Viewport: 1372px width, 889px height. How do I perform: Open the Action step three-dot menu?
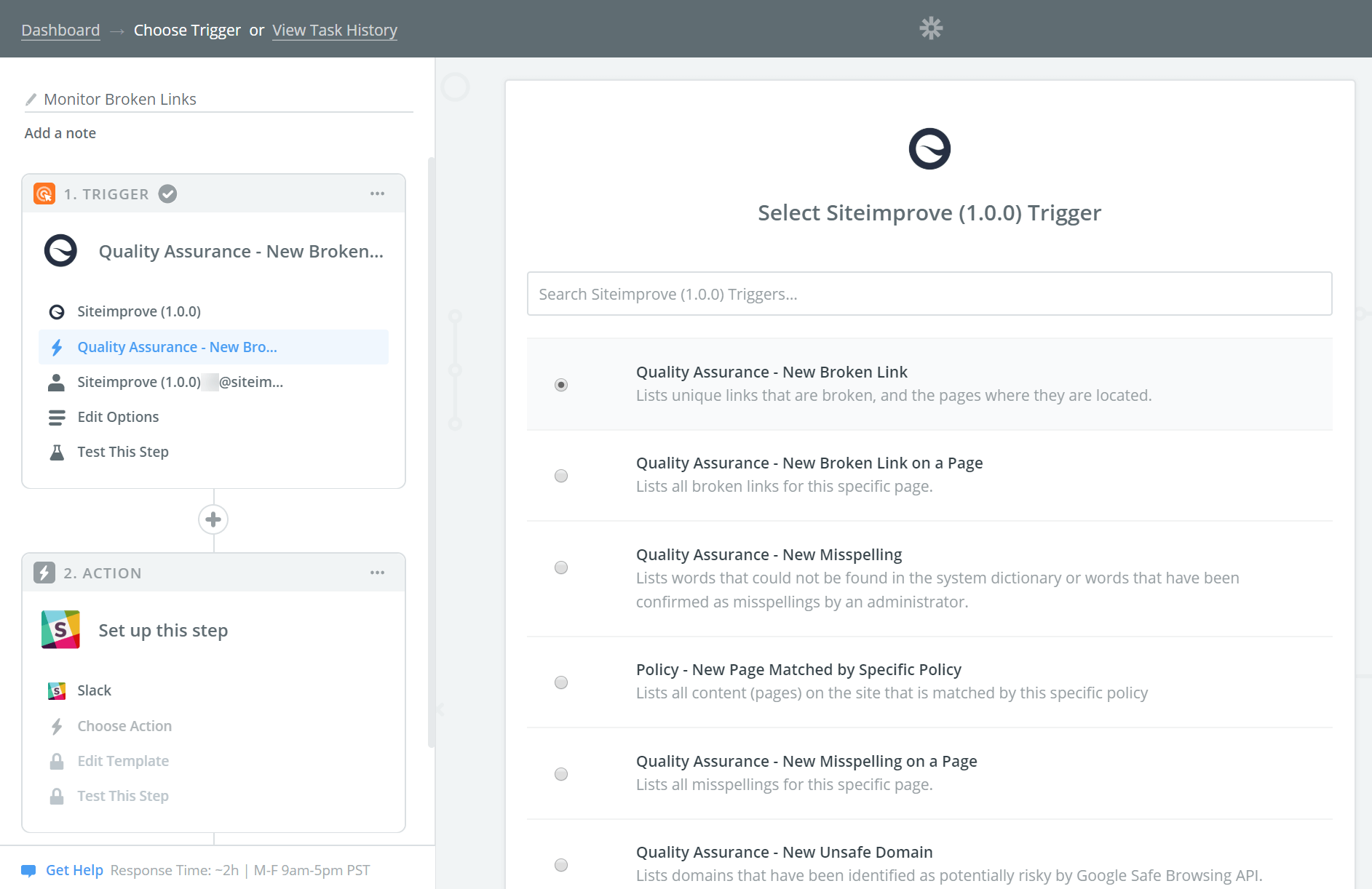point(377,573)
